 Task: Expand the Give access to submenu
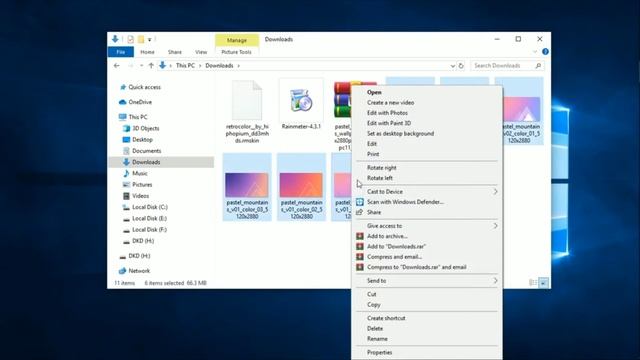[x=496, y=226]
